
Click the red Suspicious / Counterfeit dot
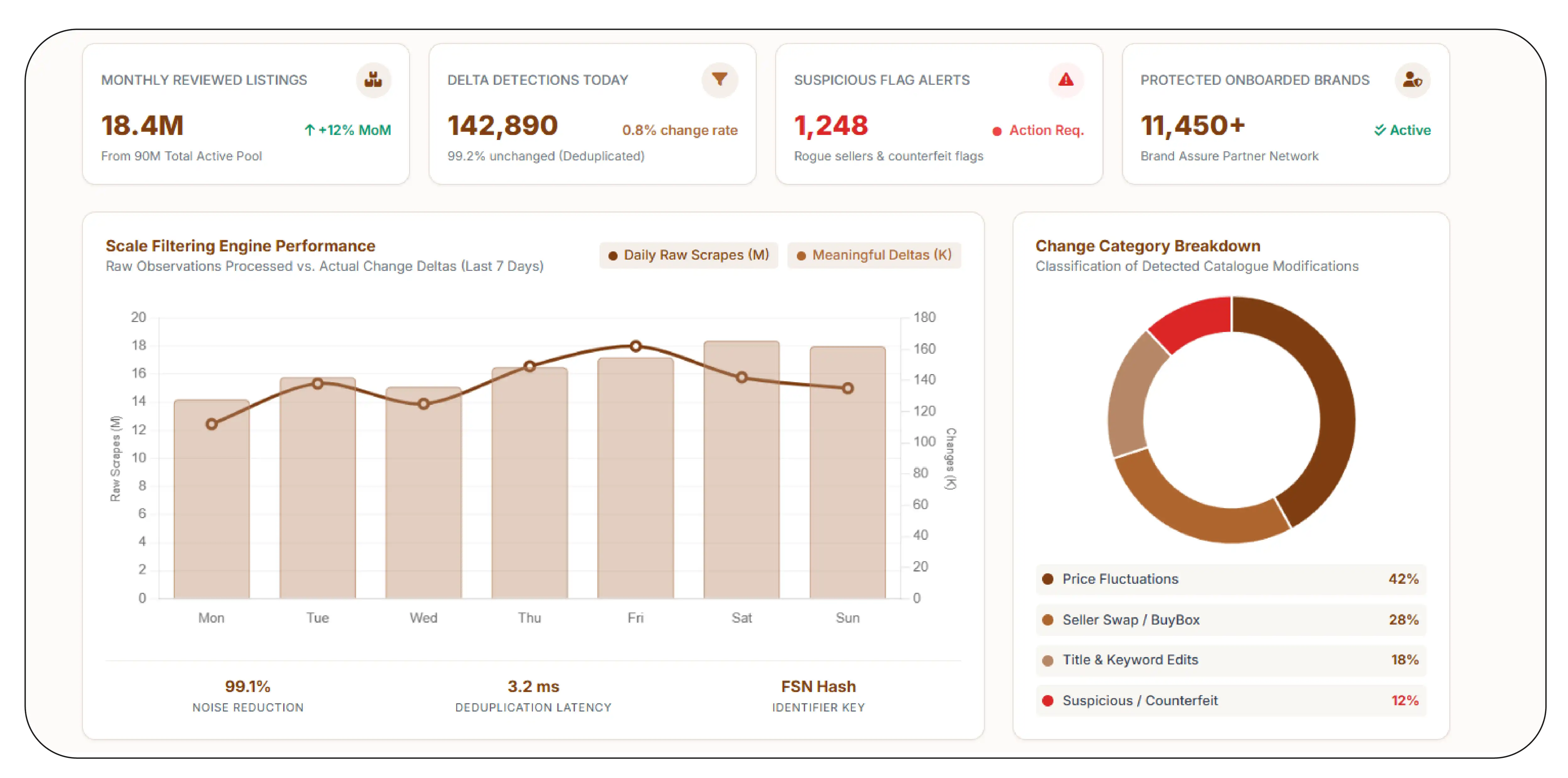[1047, 701]
